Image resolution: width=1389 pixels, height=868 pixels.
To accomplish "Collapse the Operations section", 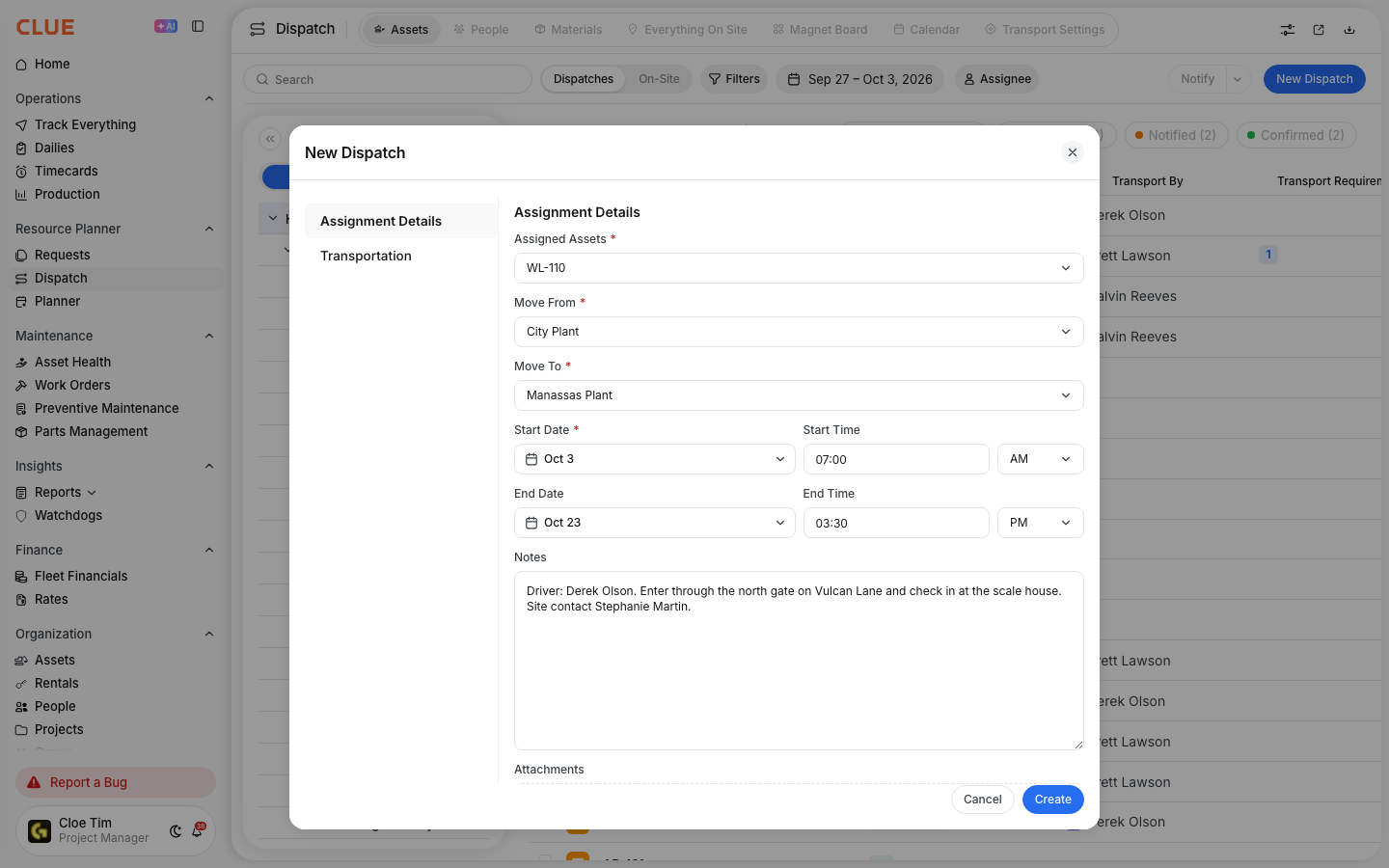I will (209, 98).
